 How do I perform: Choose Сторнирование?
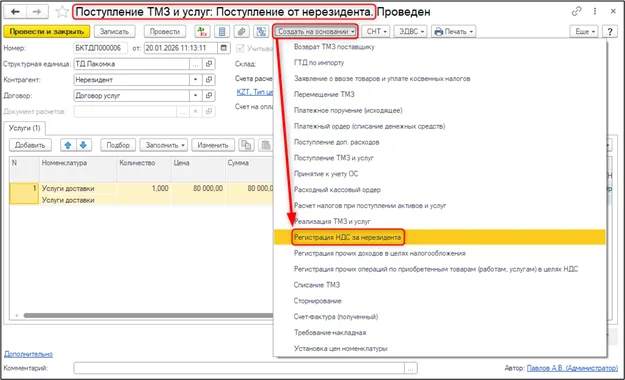pyautogui.click(x=440, y=301)
